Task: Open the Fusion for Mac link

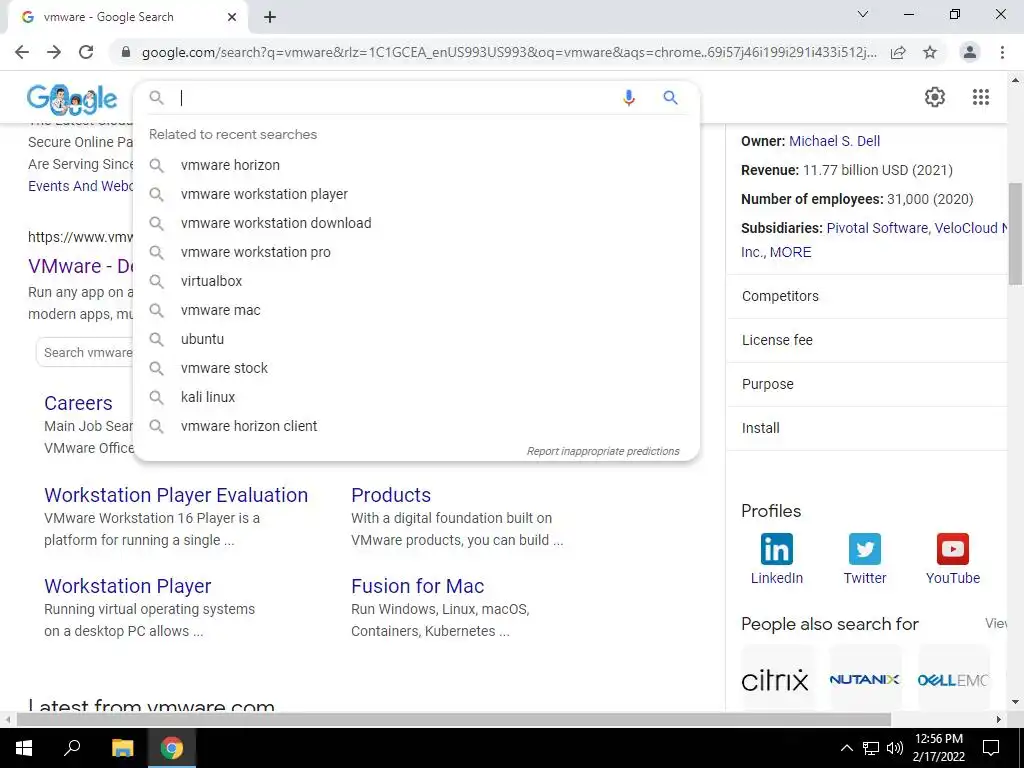Action: [417, 586]
